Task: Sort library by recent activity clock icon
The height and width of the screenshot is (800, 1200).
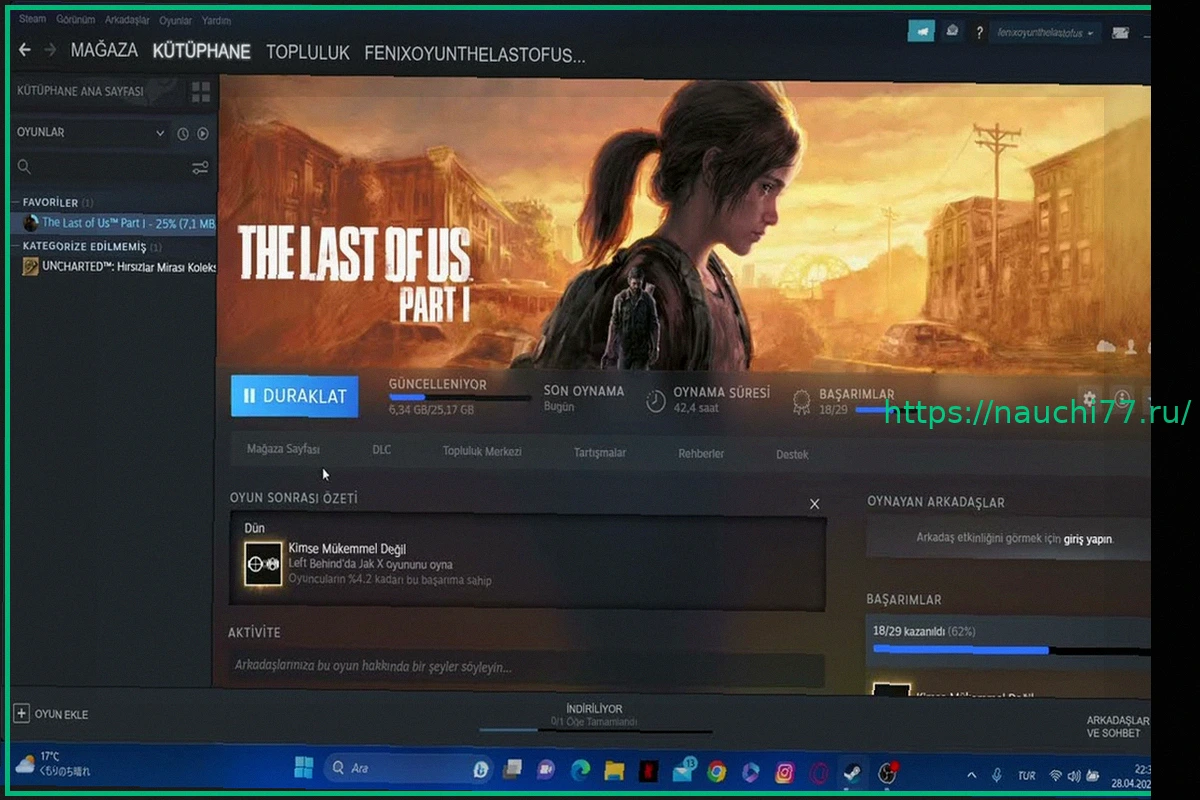Action: coord(183,134)
